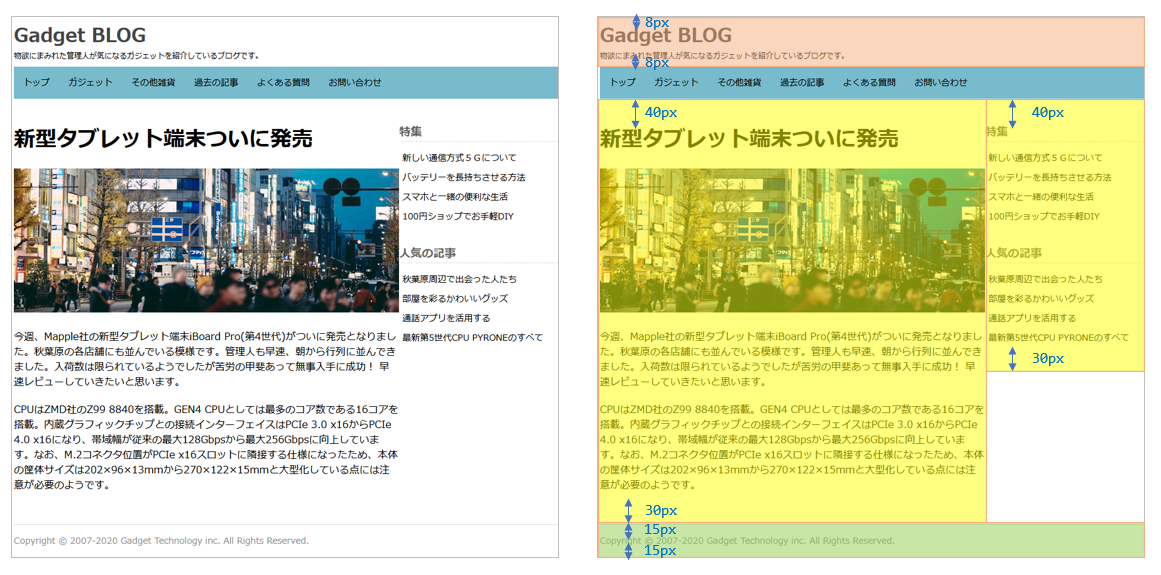This screenshot has width=1161, height=575.
Task: Click the tagline in the orange-highlighted header
Action: [722, 56]
